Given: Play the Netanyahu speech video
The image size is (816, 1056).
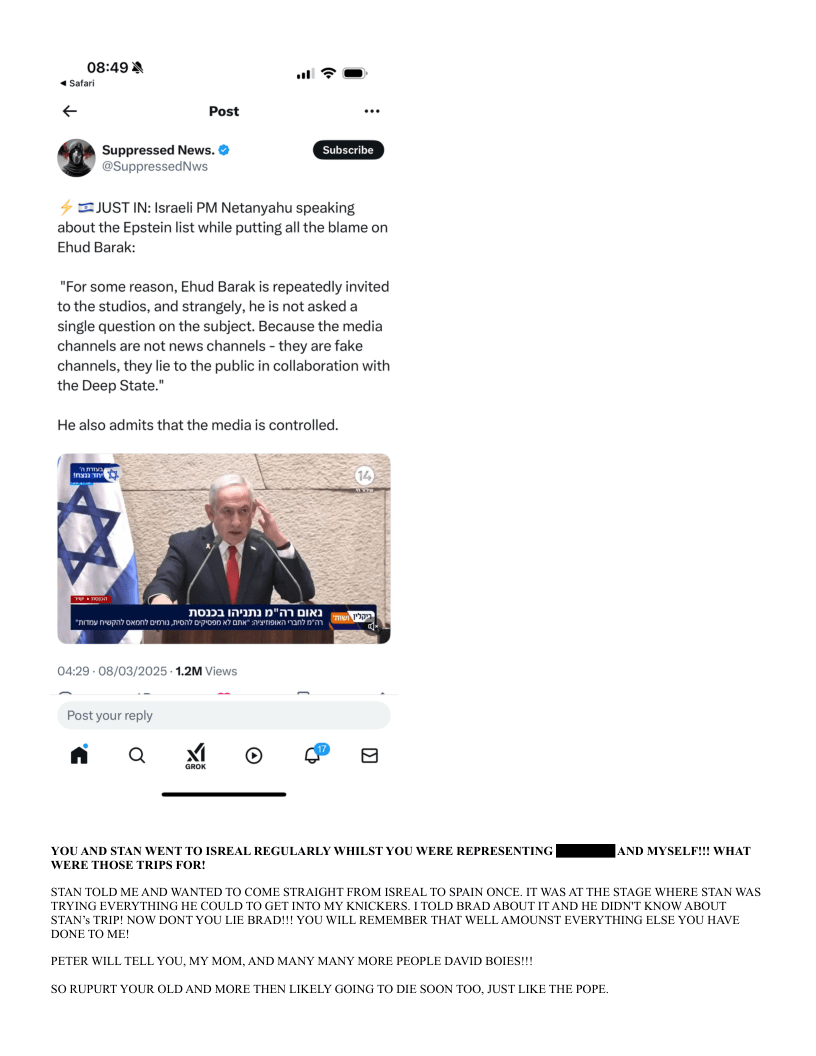Looking at the screenshot, I should tap(224, 548).
